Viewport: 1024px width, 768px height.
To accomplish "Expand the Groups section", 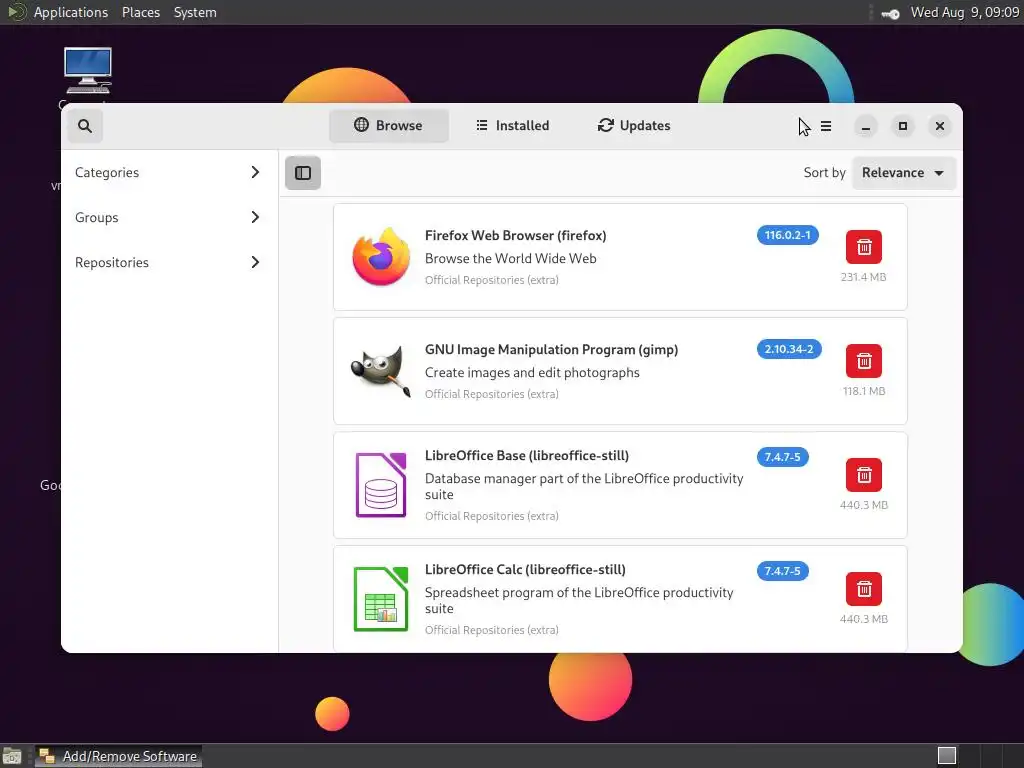I will pyautogui.click(x=168, y=217).
